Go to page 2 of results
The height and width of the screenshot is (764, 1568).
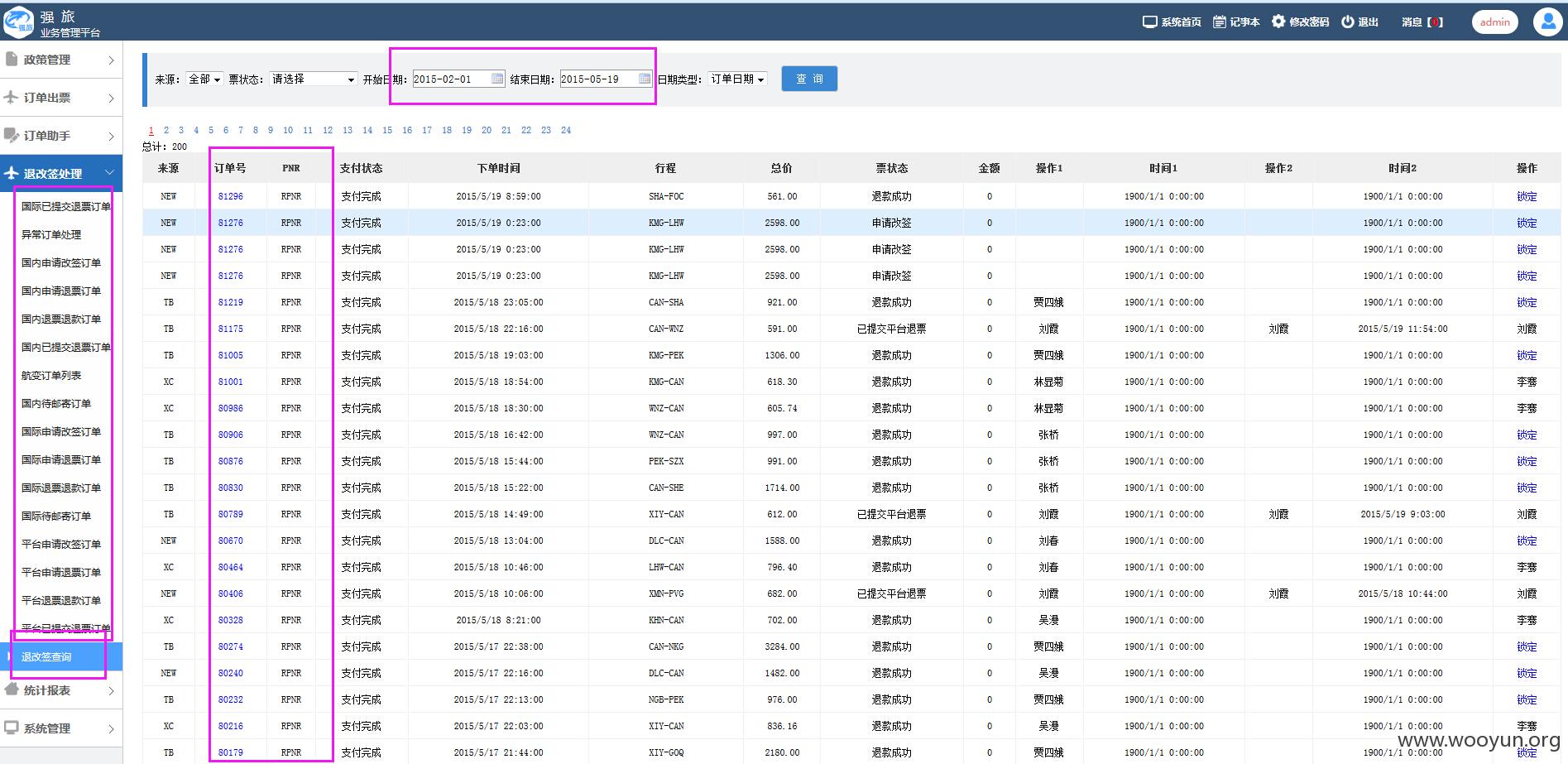tap(166, 130)
